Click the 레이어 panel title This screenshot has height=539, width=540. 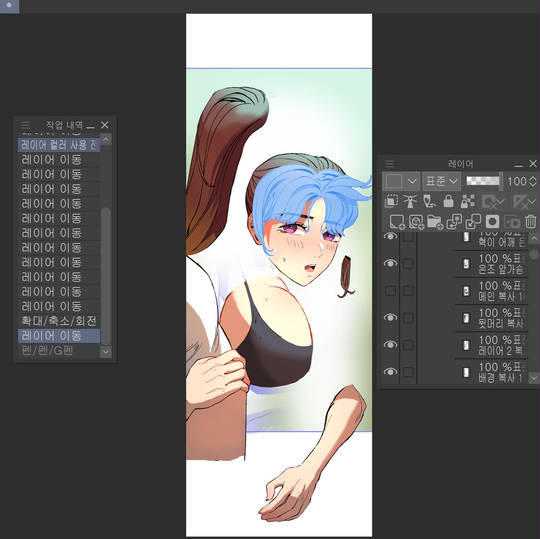(460, 164)
